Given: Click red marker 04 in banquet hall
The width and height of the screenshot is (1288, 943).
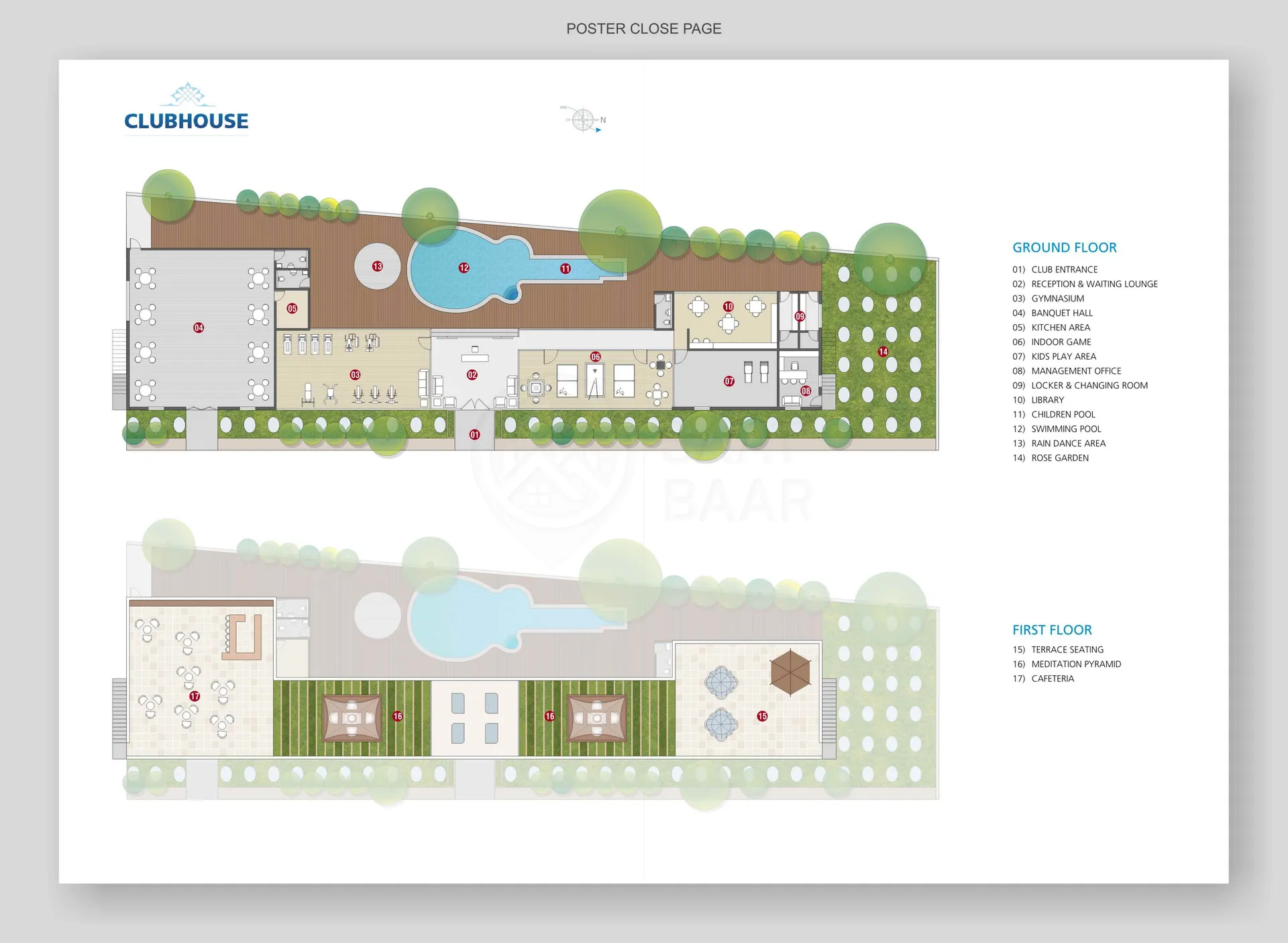Looking at the screenshot, I should [199, 328].
